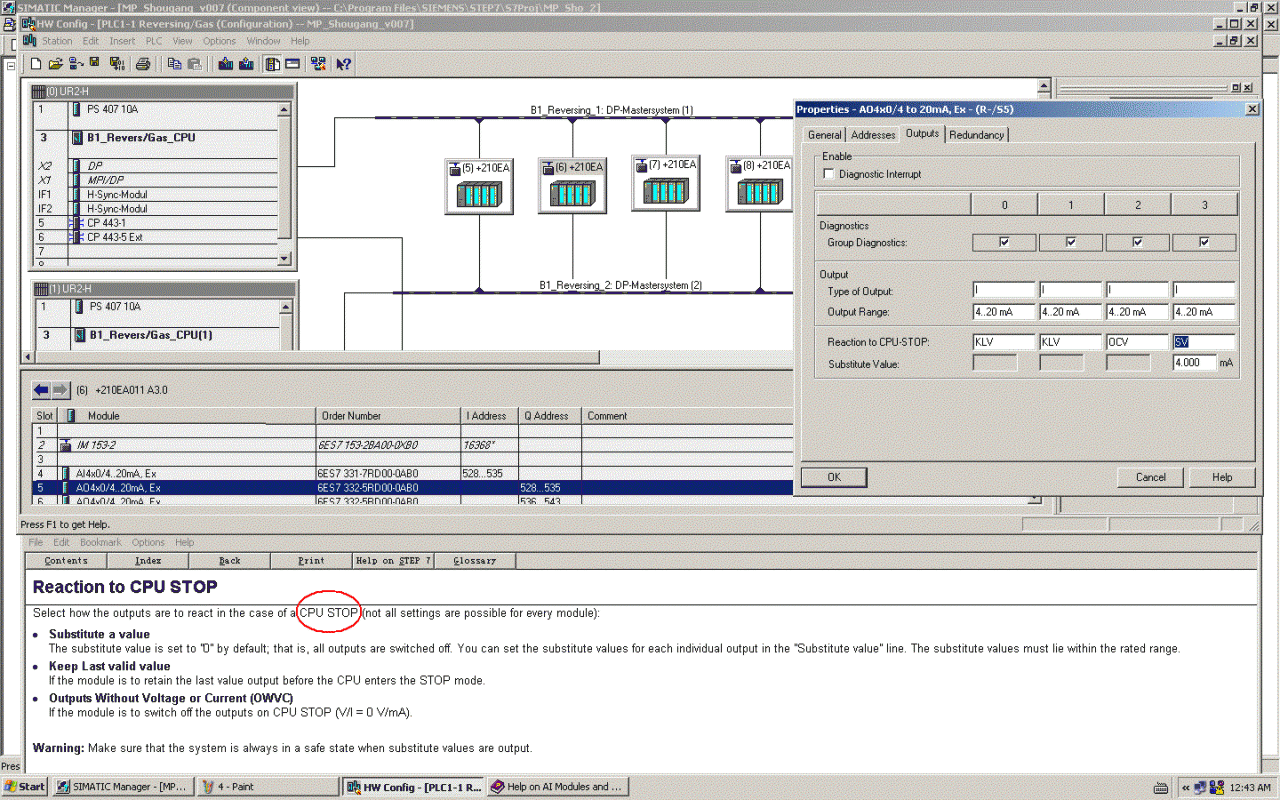Image resolution: width=1280 pixels, height=800 pixels.
Task: Open Output Range field for channel 3
Action: point(1204,312)
